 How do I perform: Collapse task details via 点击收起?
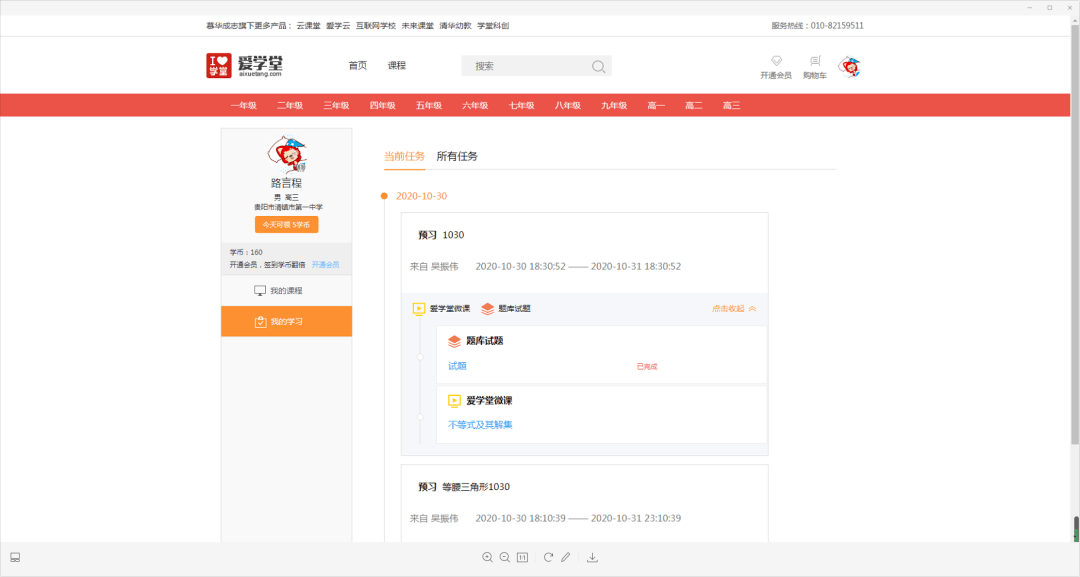734,308
